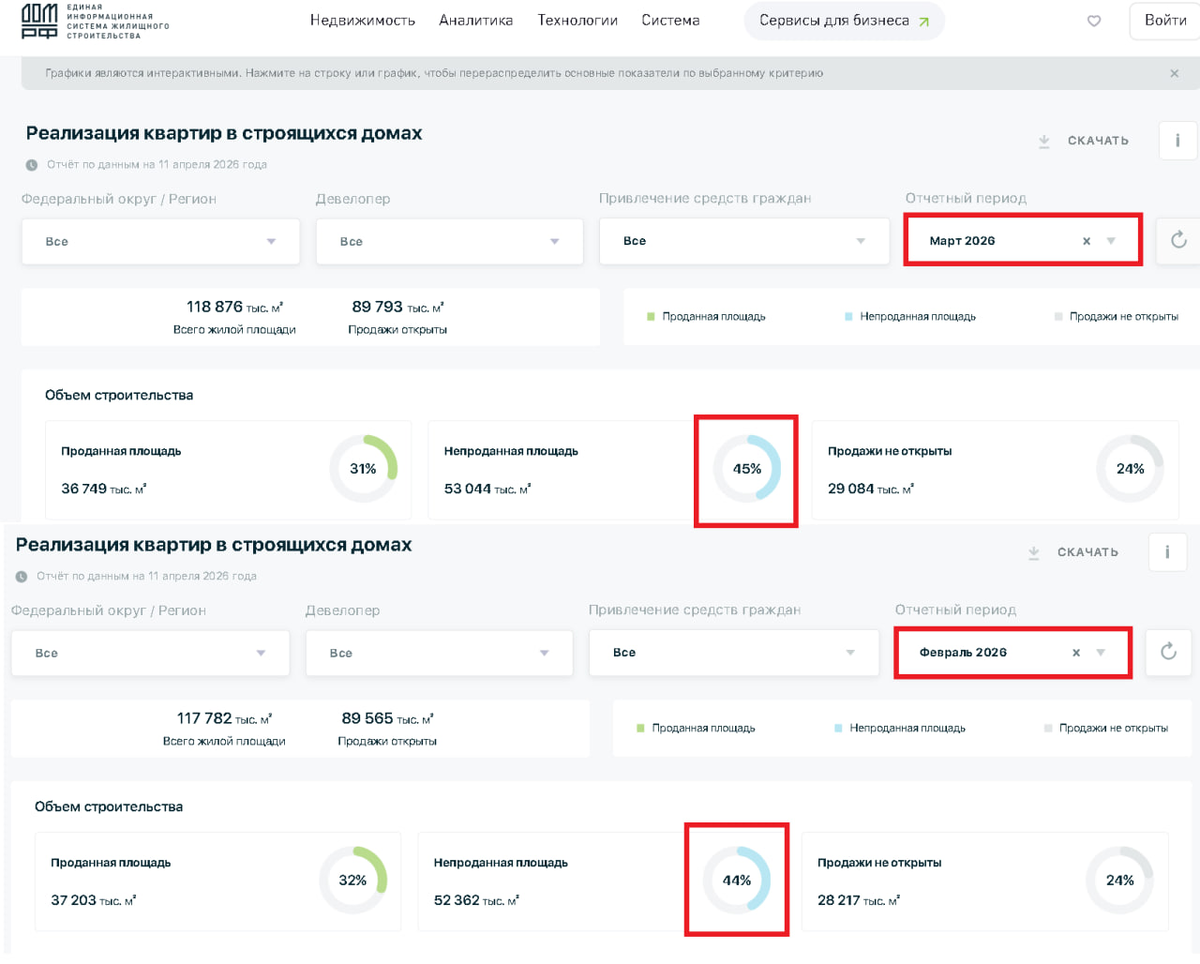The width and height of the screenshot is (1200, 964).
Task: Open favorites via heart icon
Action: click(1094, 21)
